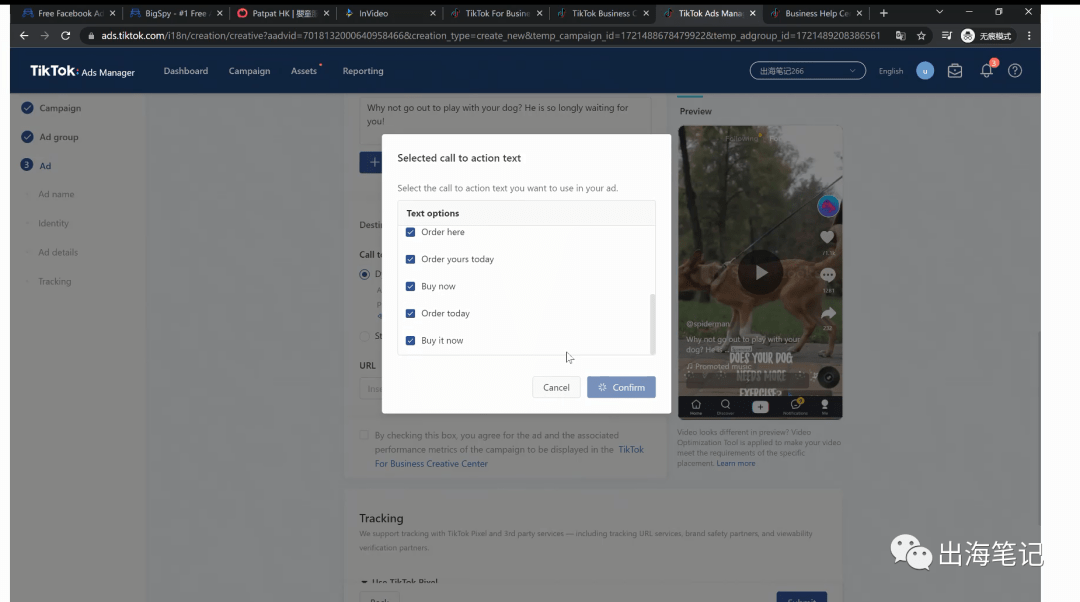Image resolution: width=1080 pixels, height=602 pixels.
Task: Open the Reporting menu
Action: coord(363,71)
